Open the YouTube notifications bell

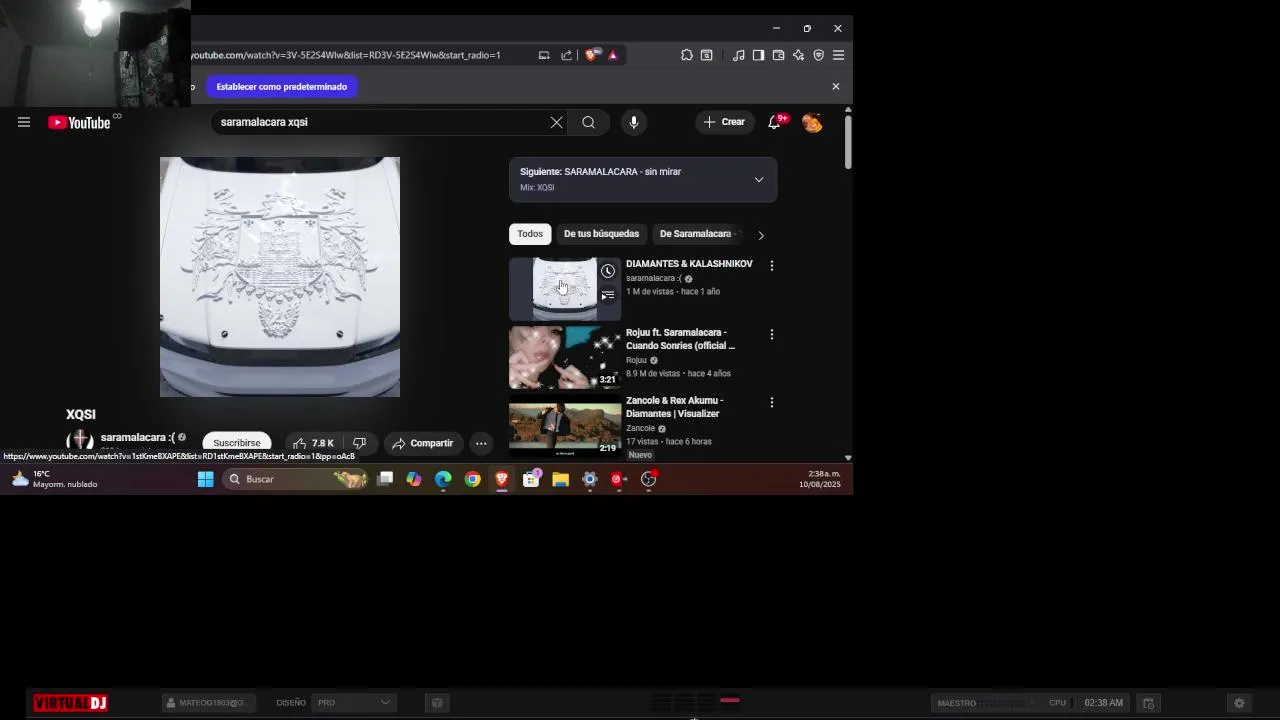tap(774, 122)
